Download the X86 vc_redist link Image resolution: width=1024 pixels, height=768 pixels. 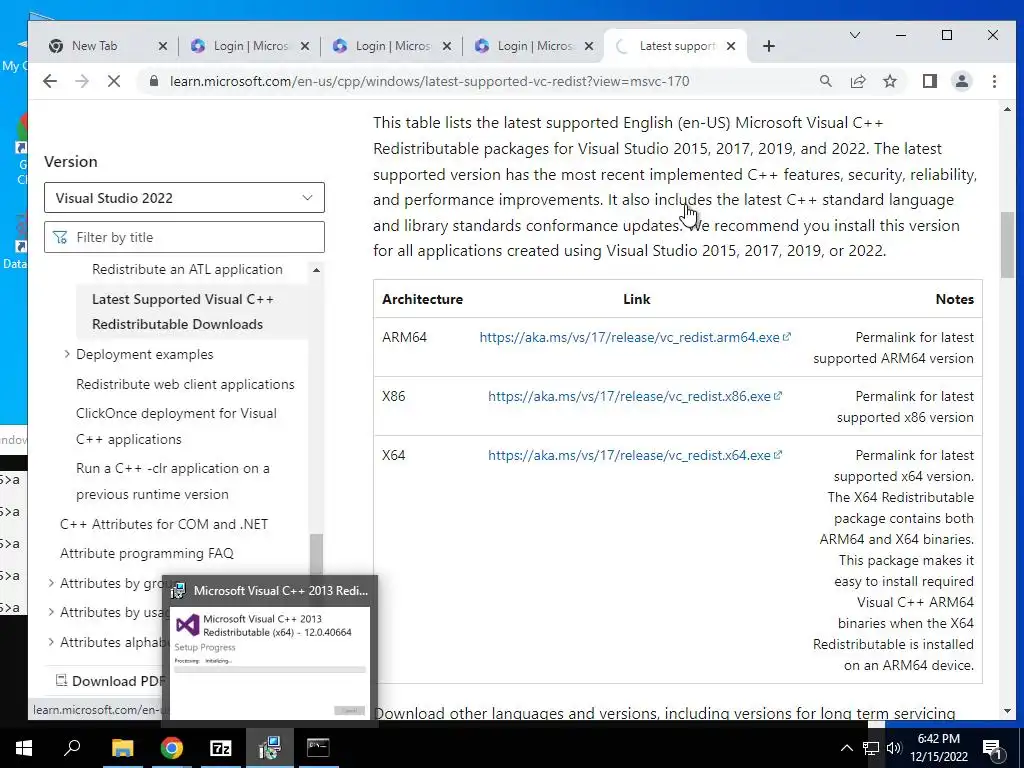635,396
